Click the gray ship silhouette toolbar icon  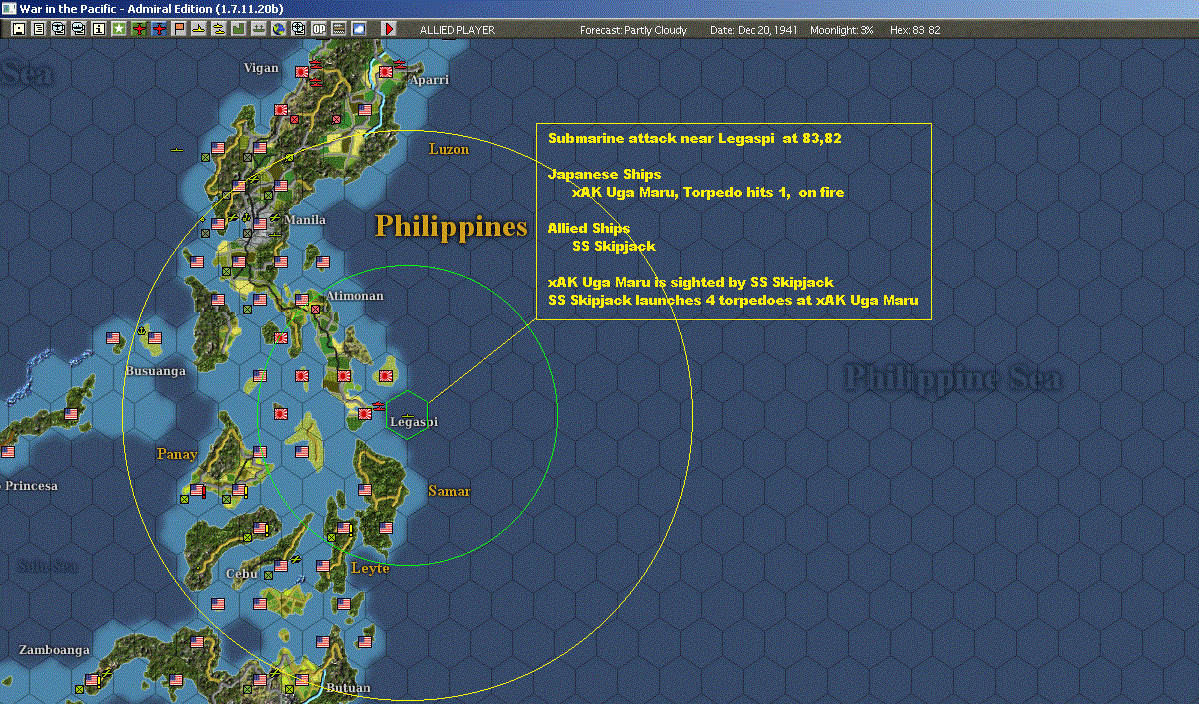258,29
